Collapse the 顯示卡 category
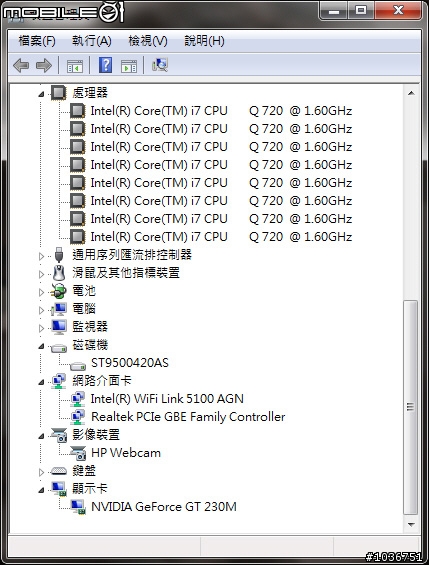Viewport: 429px width, 565px height. pos(41,490)
